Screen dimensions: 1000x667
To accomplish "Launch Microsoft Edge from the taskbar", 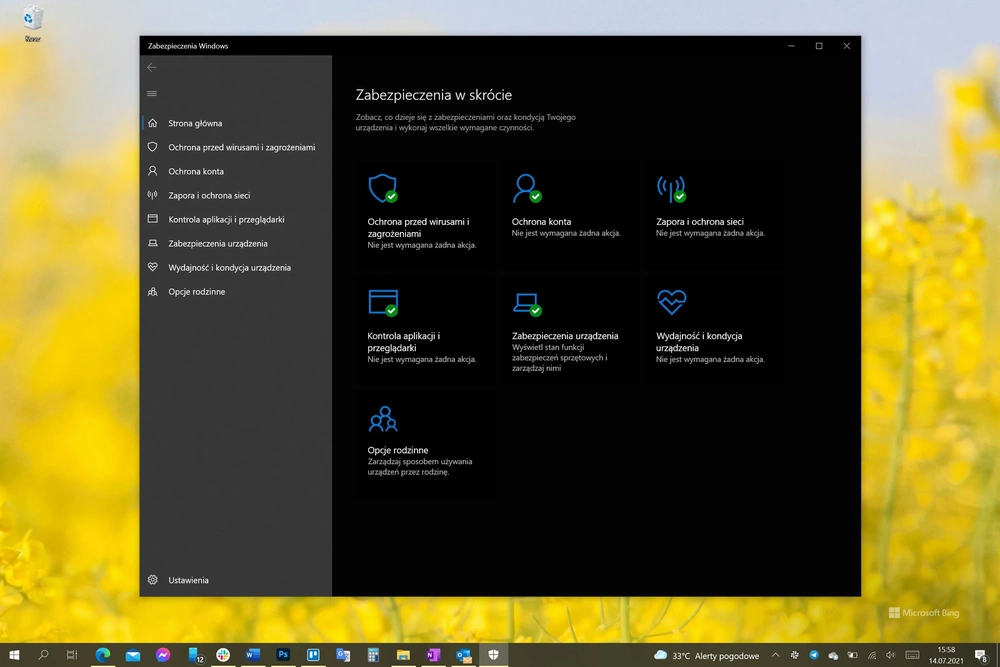I will [x=103, y=655].
